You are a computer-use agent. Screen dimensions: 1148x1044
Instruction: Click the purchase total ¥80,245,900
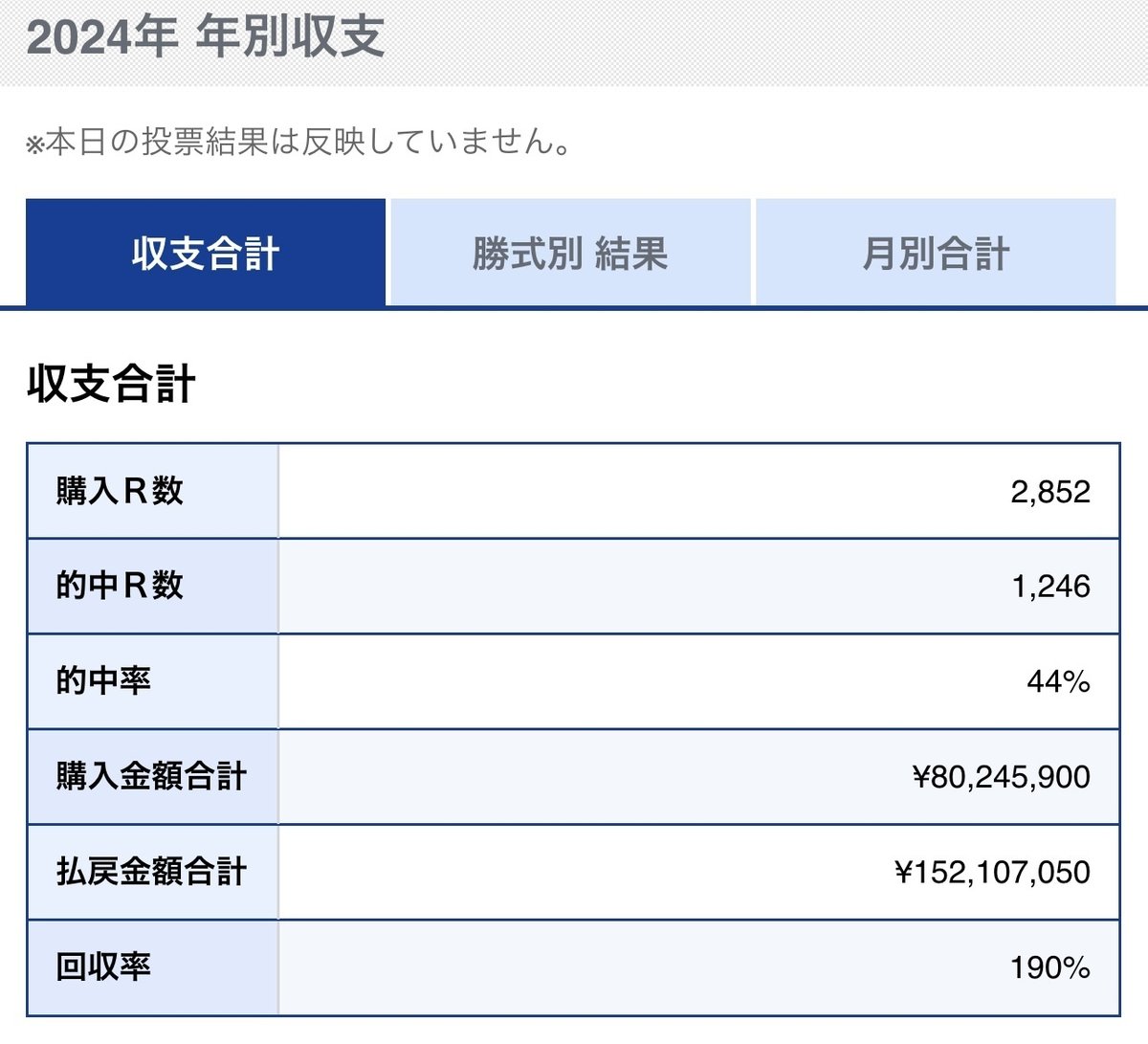tap(1000, 776)
